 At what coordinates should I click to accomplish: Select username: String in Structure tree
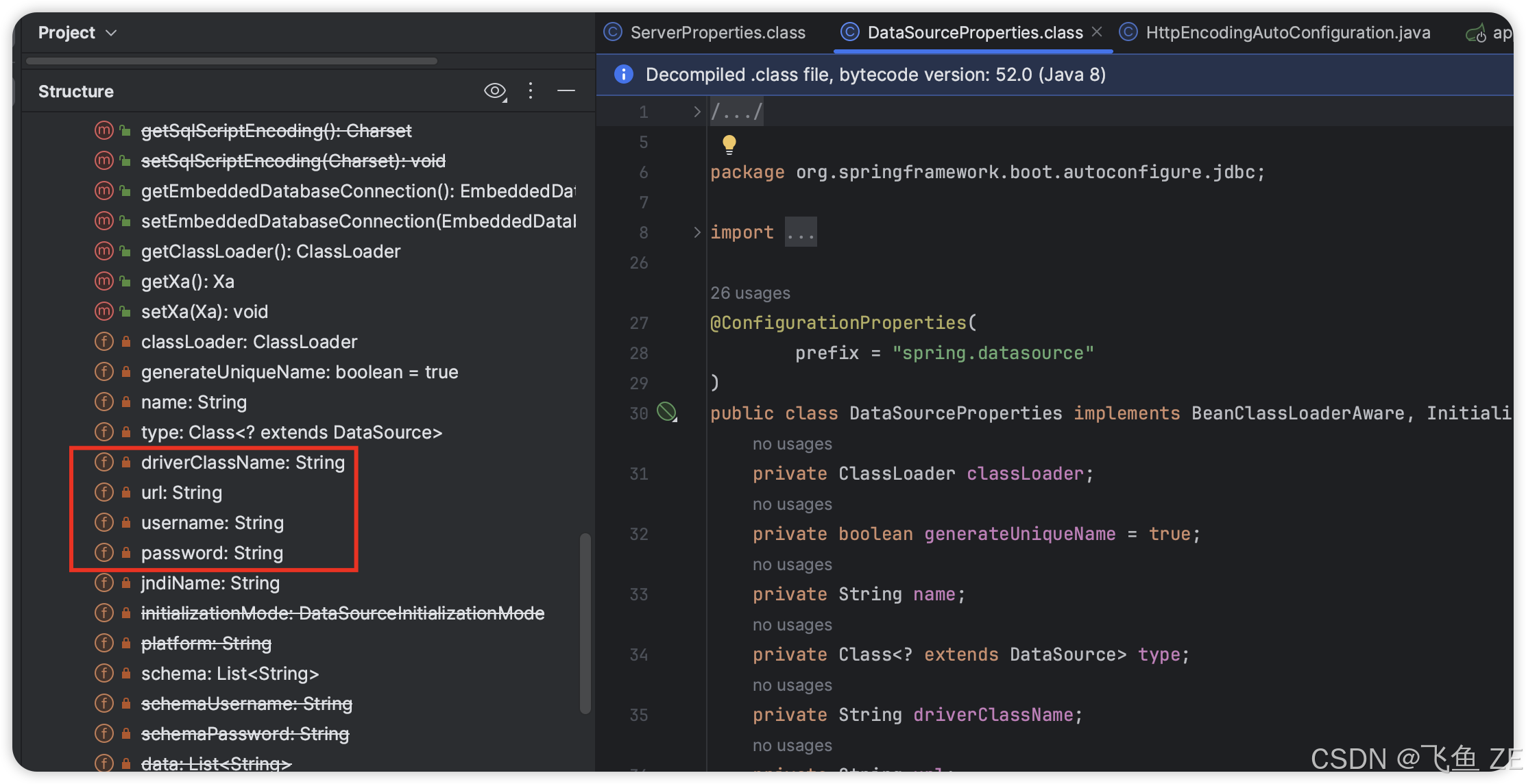[213, 522]
